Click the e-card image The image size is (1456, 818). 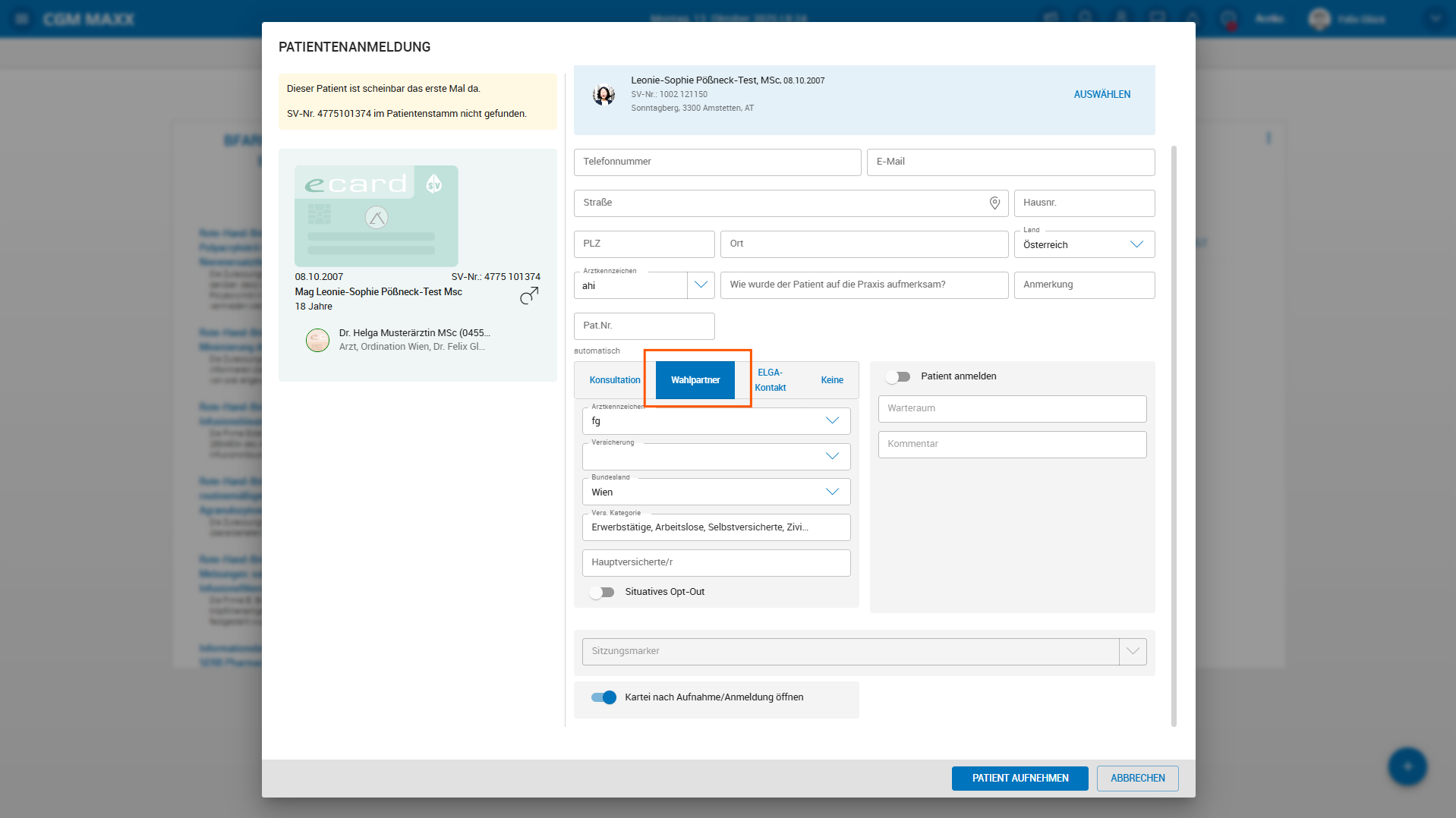pyautogui.click(x=376, y=216)
